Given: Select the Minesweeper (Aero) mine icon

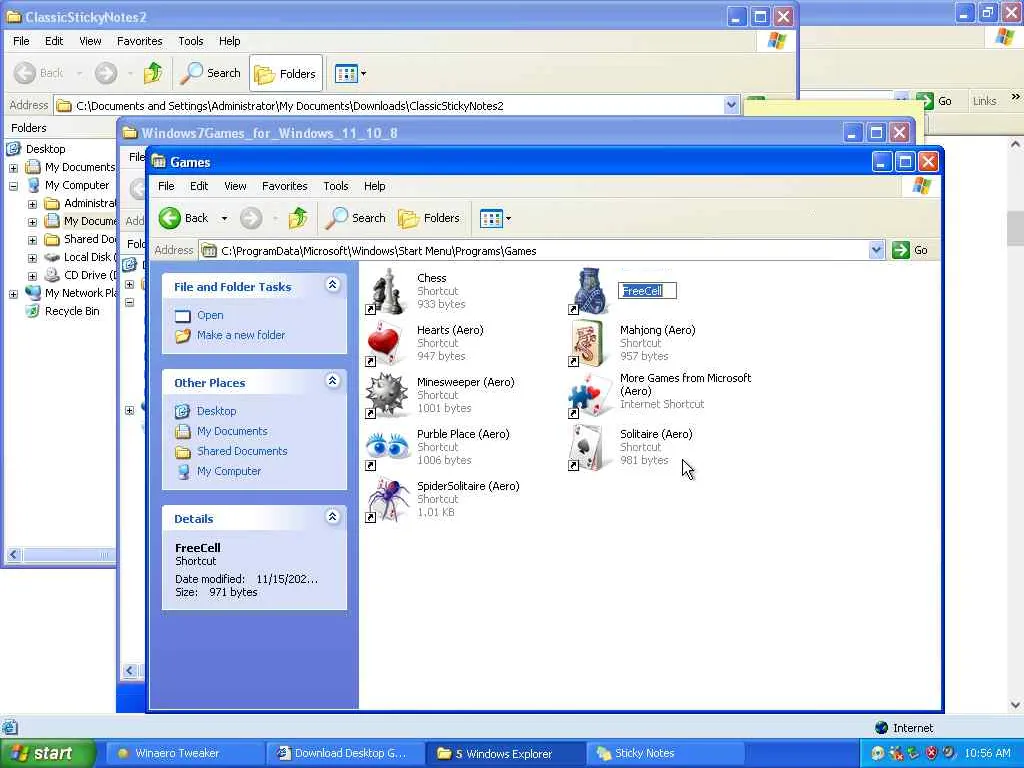Looking at the screenshot, I should pos(387,396).
